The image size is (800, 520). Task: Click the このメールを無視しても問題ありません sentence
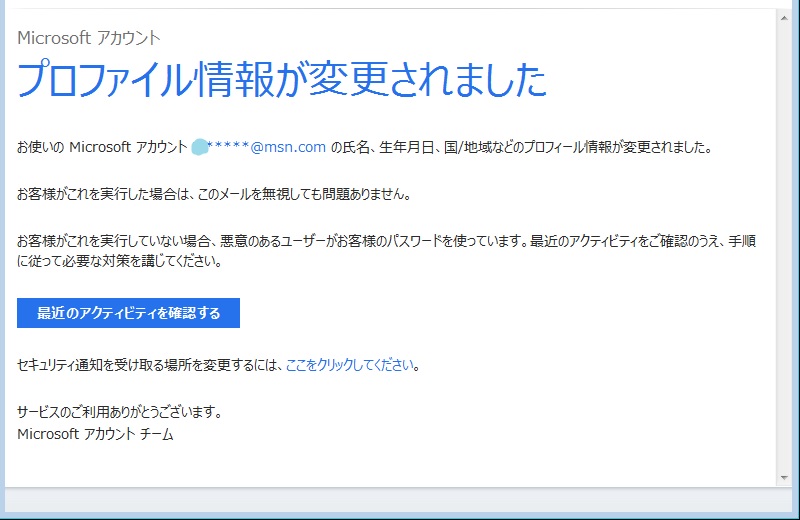tap(214, 194)
